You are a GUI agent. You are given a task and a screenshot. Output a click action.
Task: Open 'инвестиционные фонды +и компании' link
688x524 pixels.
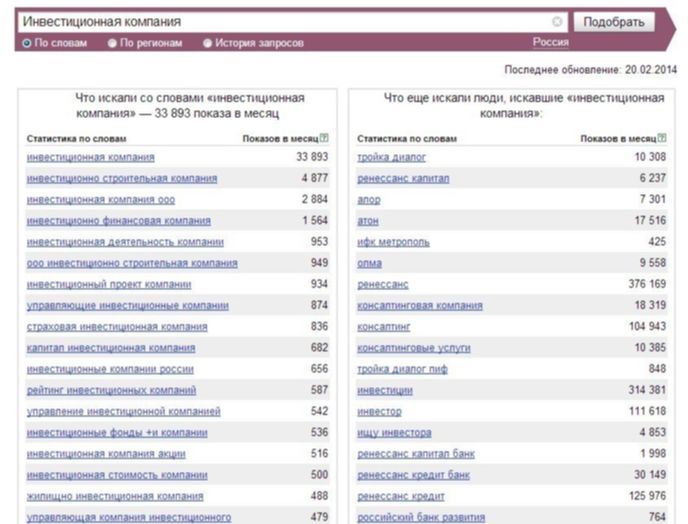pos(117,433)
